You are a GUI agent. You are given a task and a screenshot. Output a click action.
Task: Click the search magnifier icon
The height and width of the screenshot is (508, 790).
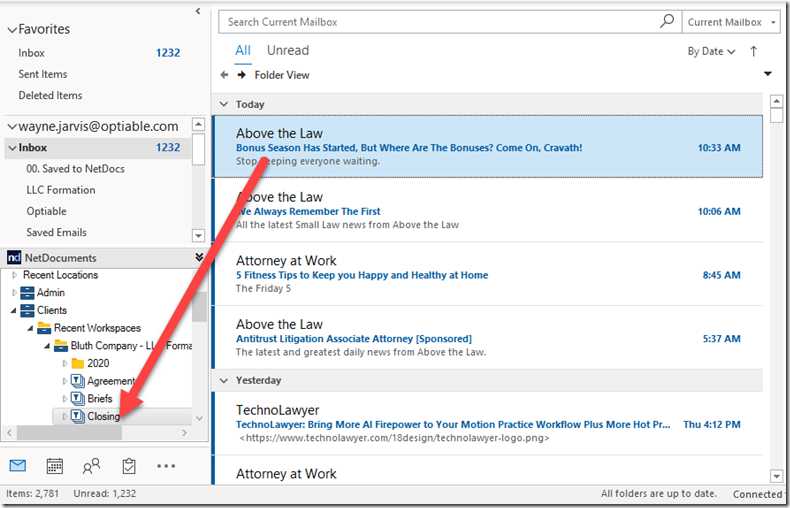[x=667, y=21]
